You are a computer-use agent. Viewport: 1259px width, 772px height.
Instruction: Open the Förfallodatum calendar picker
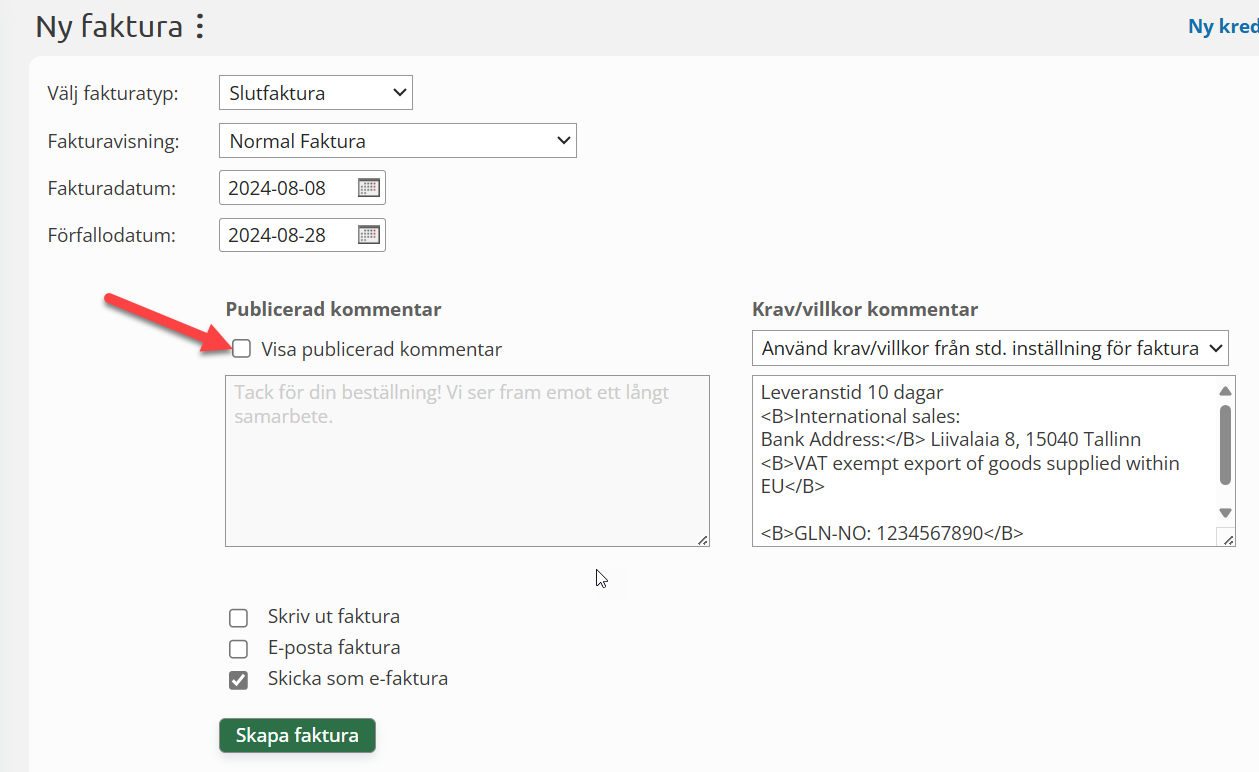369,235
